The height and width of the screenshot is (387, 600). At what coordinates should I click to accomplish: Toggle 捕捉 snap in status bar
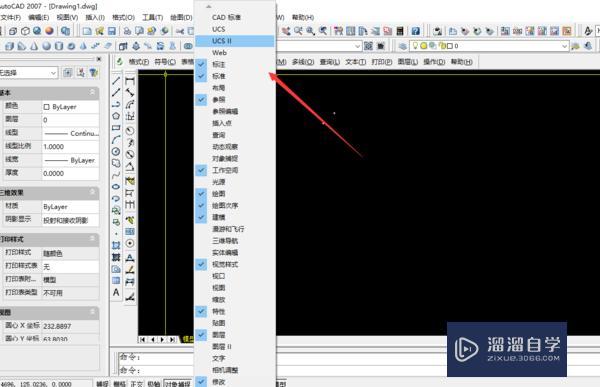102,384
